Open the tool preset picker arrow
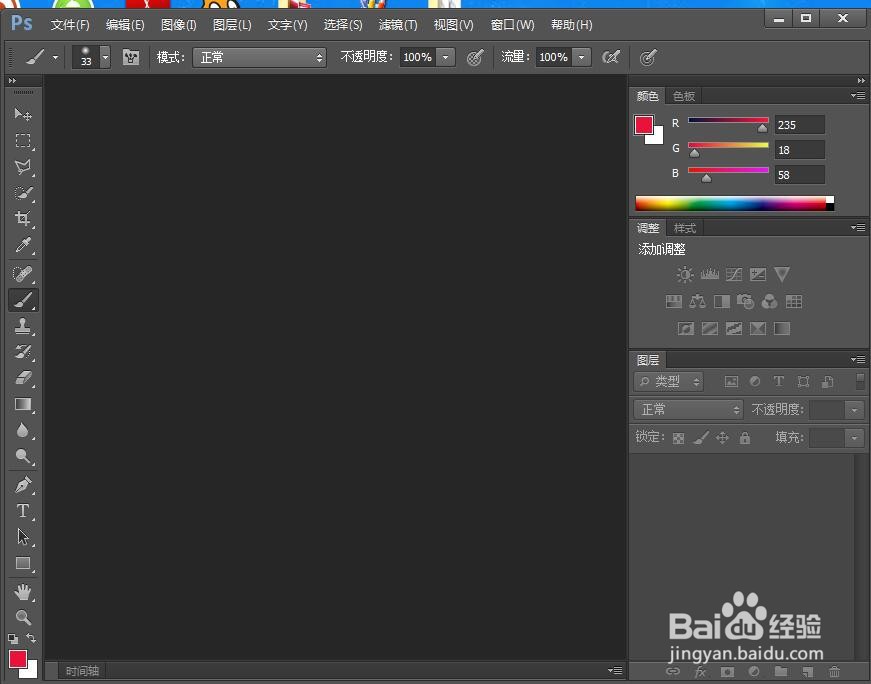 [x=56, y=57]
